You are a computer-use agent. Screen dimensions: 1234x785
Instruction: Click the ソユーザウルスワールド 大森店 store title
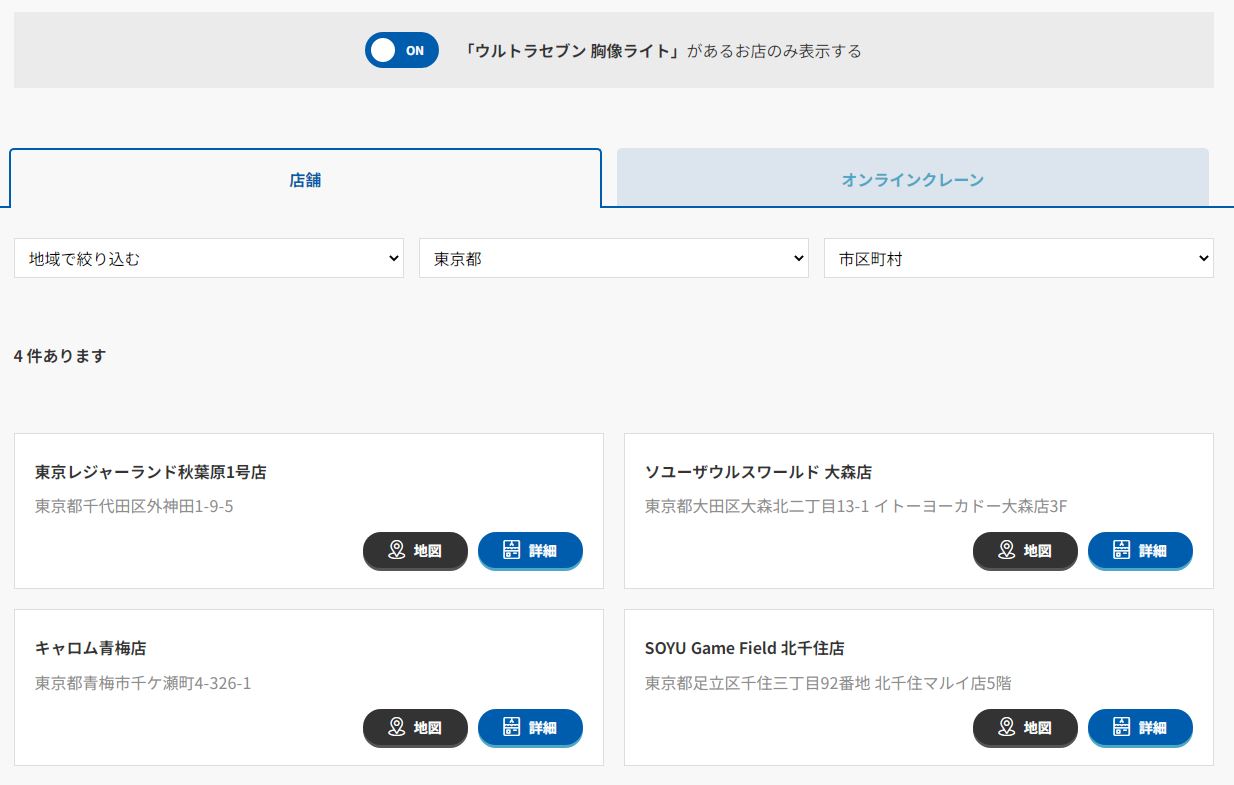[758, 472]
